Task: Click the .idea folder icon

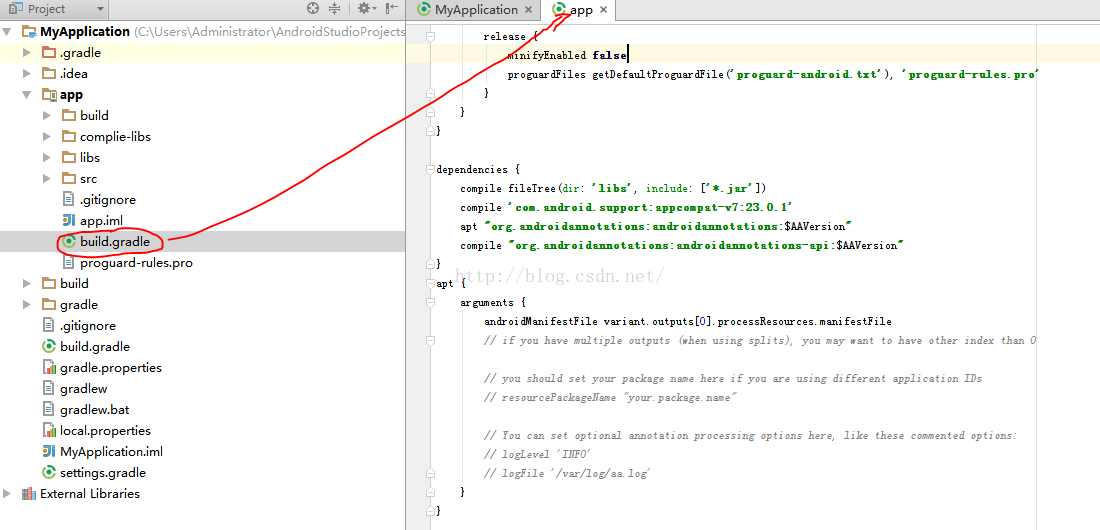Action: [x=48, y=74]
